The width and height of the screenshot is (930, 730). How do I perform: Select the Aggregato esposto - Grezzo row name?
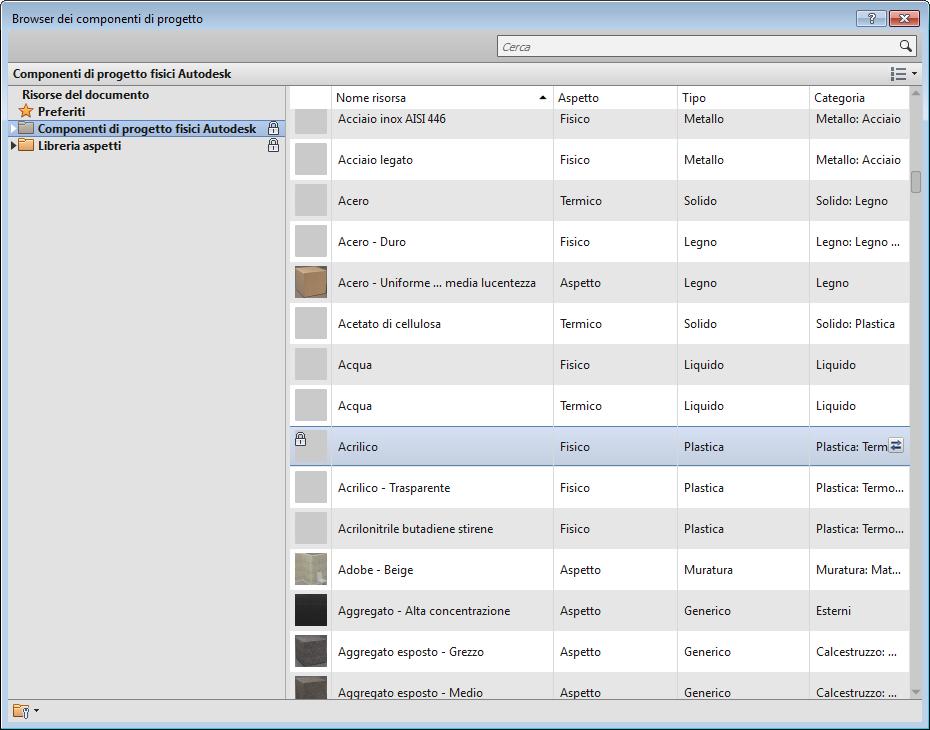411,651
